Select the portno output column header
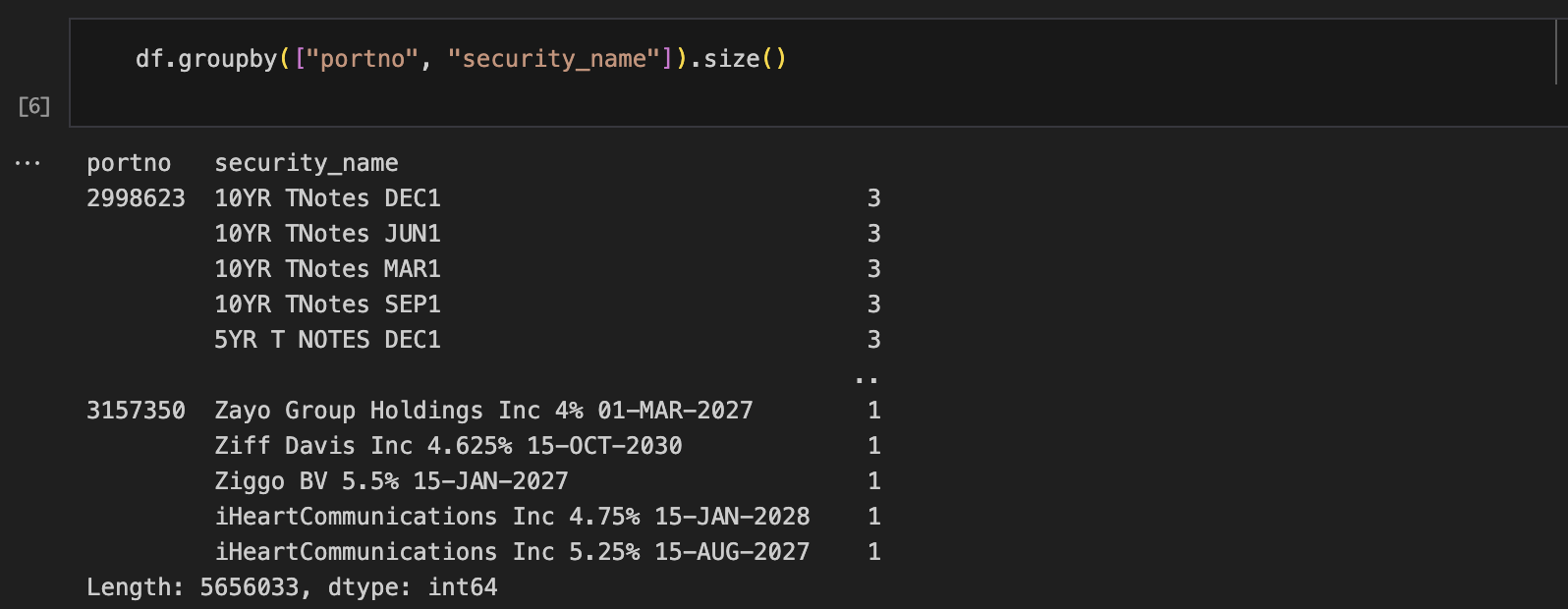 point(129,163)
